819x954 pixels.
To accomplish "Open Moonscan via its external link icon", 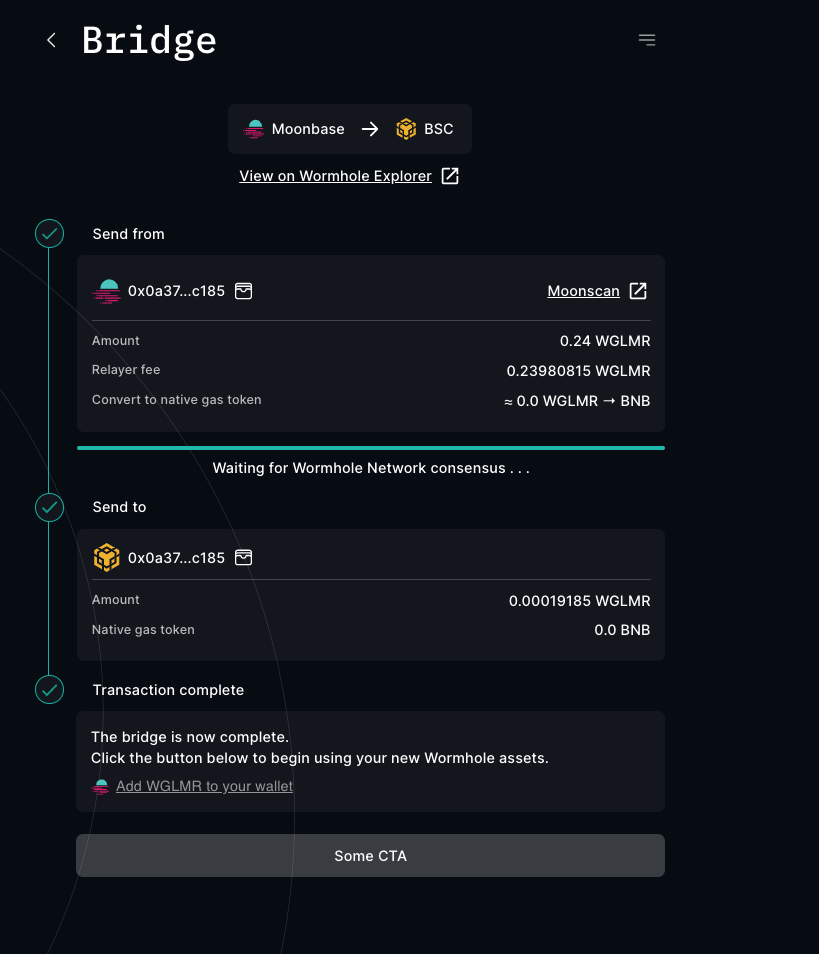I will [638, 291].
